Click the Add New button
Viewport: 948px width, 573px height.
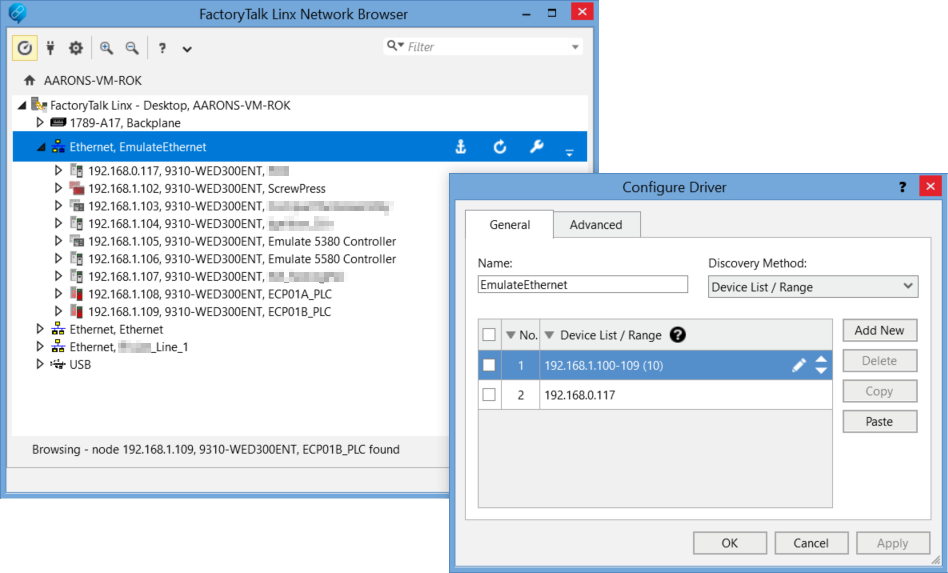point(880,330)
